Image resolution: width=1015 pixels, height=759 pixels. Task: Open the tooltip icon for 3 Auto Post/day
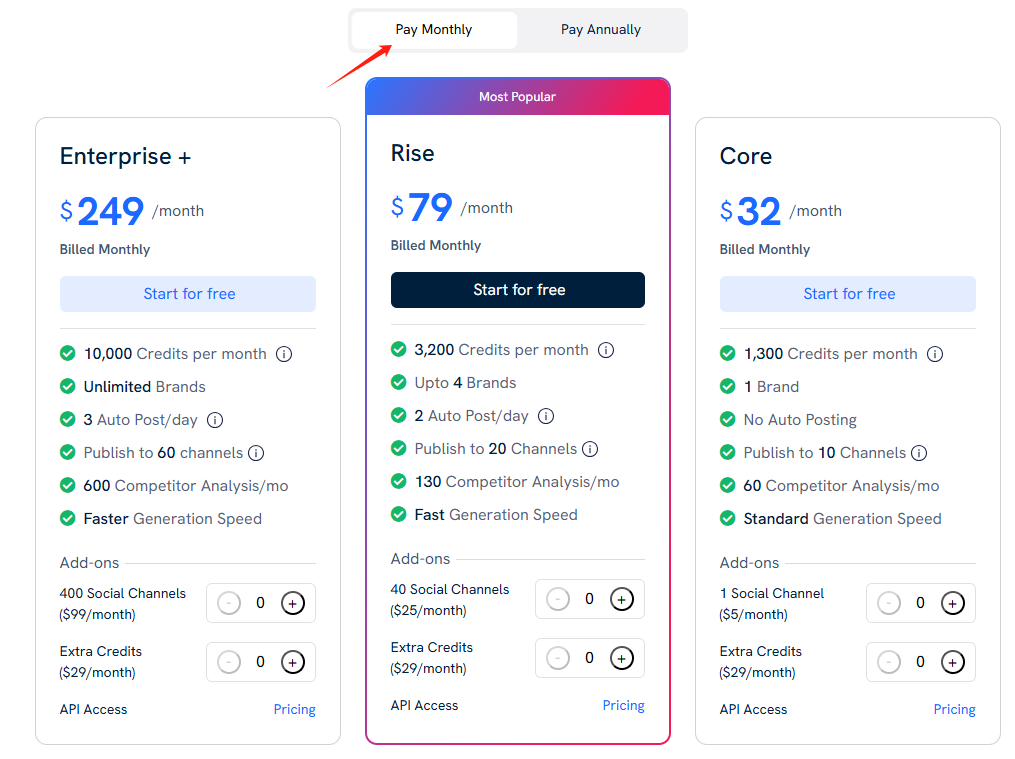click(215, 420)
